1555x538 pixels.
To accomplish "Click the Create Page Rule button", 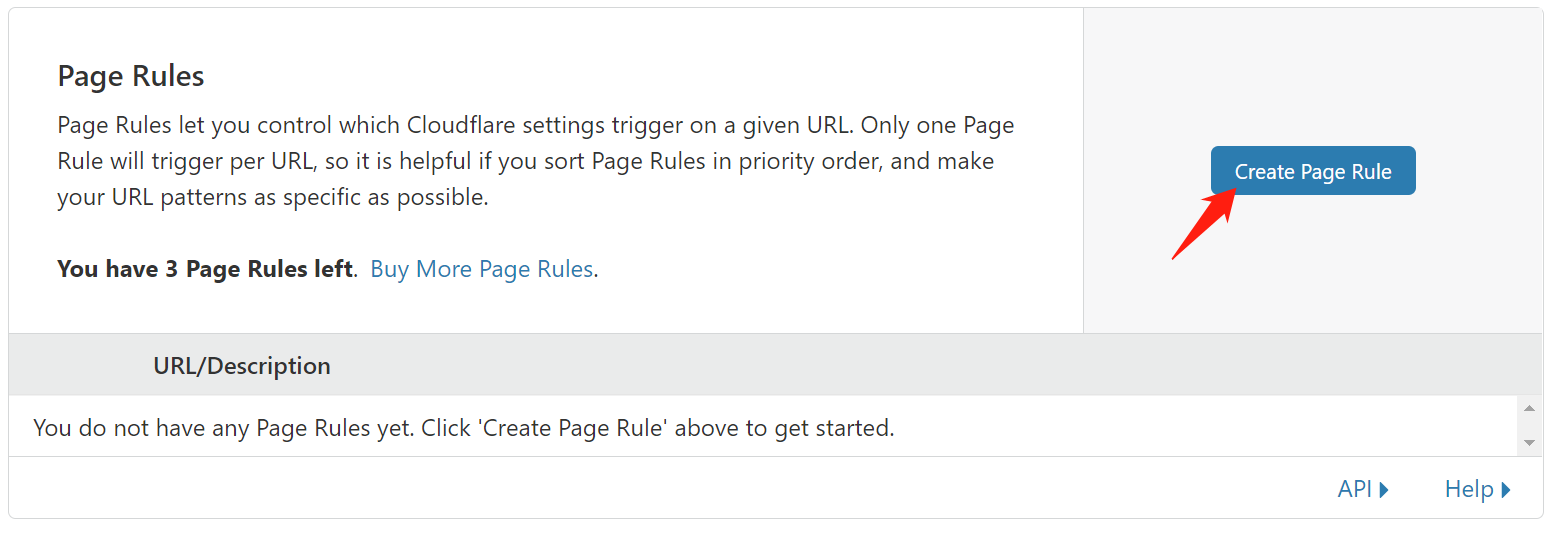I will point(1313,171).
